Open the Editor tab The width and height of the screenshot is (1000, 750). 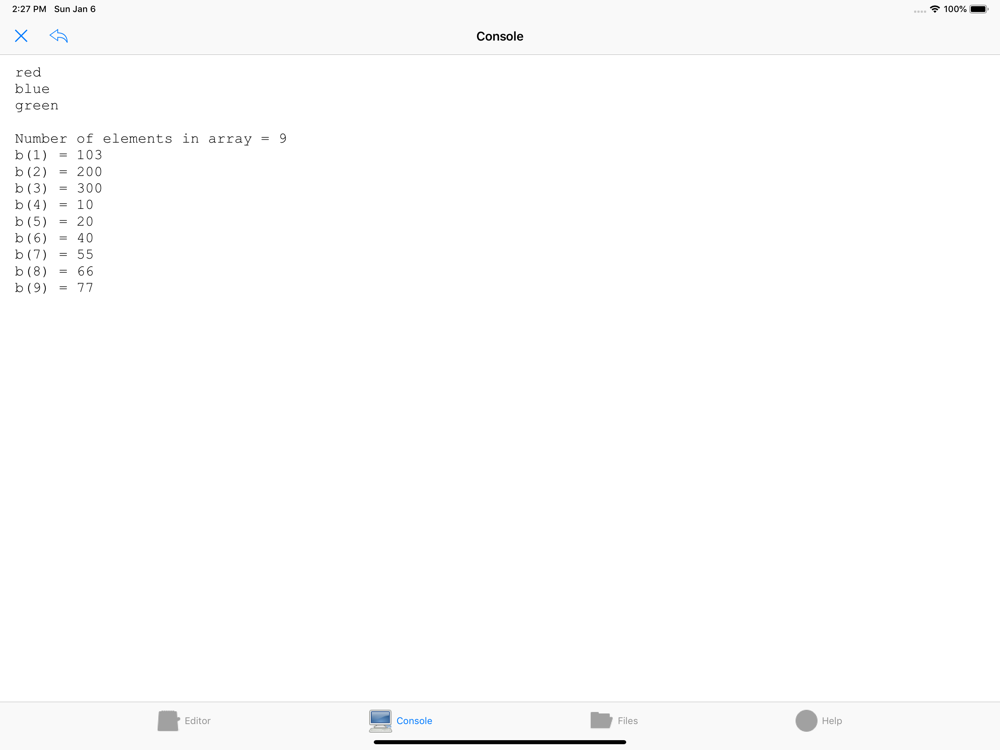pos(184,721)
